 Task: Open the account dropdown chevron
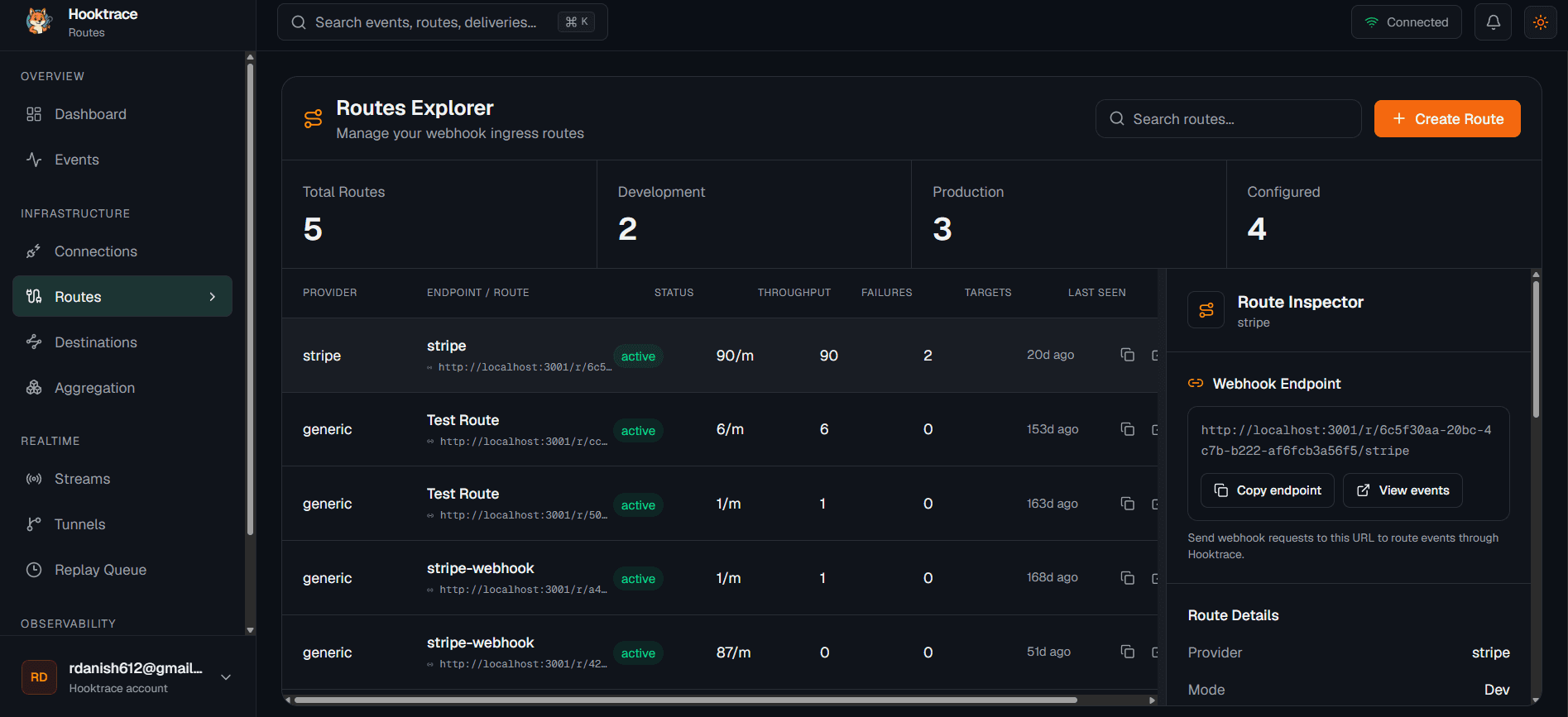[x=226, y=677]
